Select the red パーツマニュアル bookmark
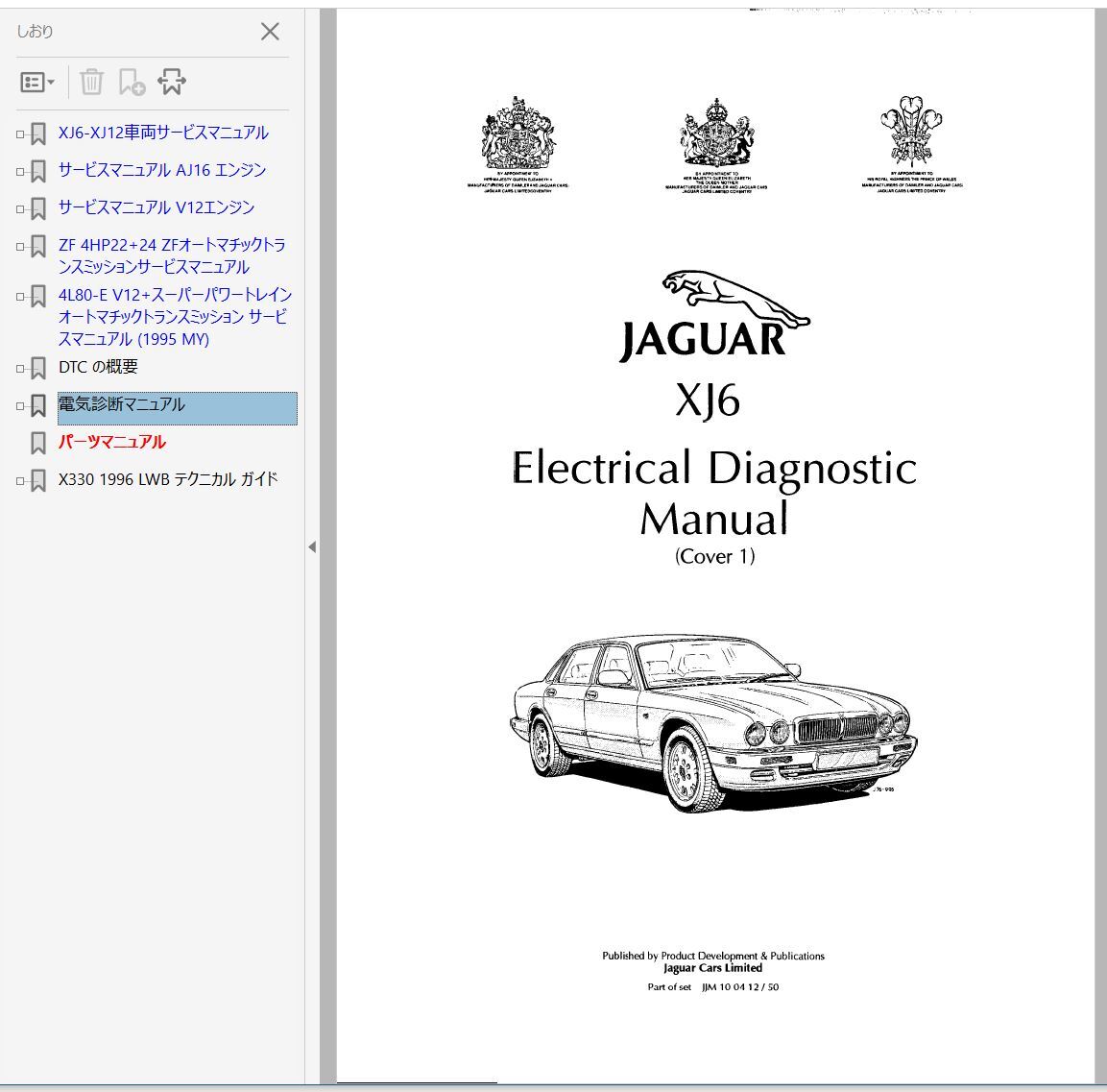 [111, 442]
